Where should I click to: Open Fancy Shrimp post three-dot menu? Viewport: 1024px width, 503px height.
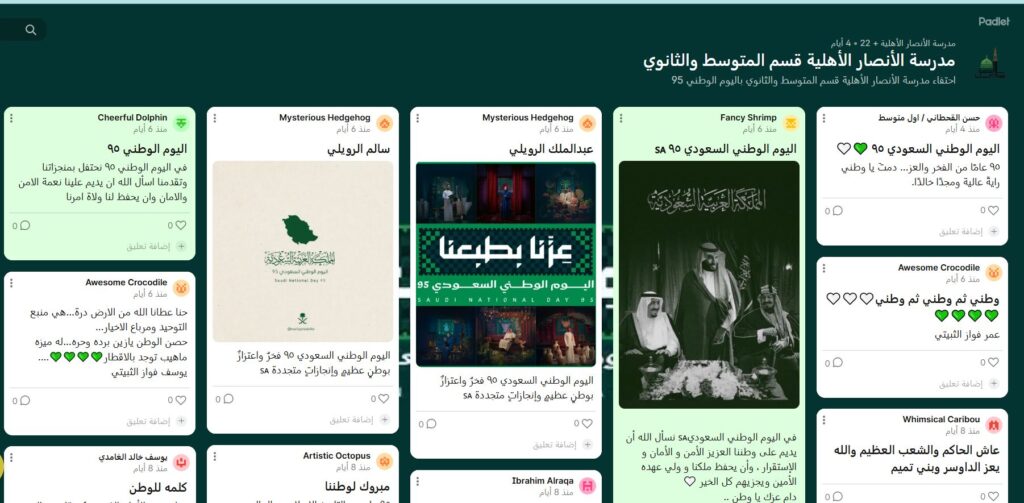click(620, 118)
